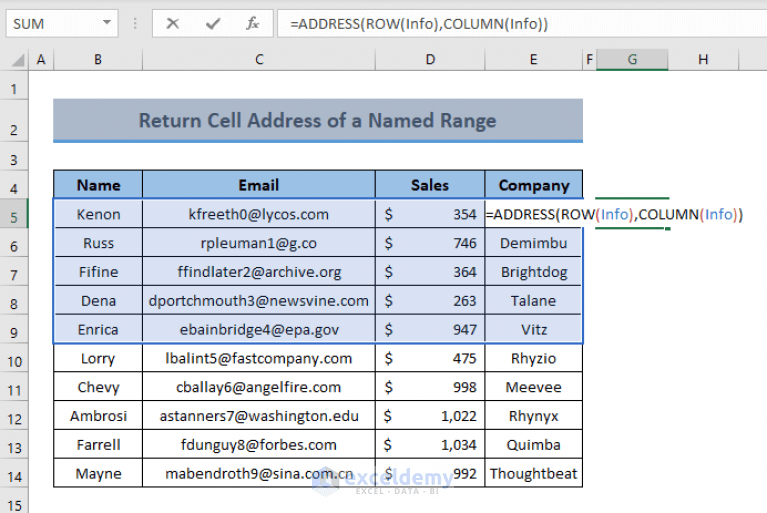Screen dimensions: 767x513
Task: Select cell containing 'Farrell'
Action: pyautogui.click(x=98, y=445)
